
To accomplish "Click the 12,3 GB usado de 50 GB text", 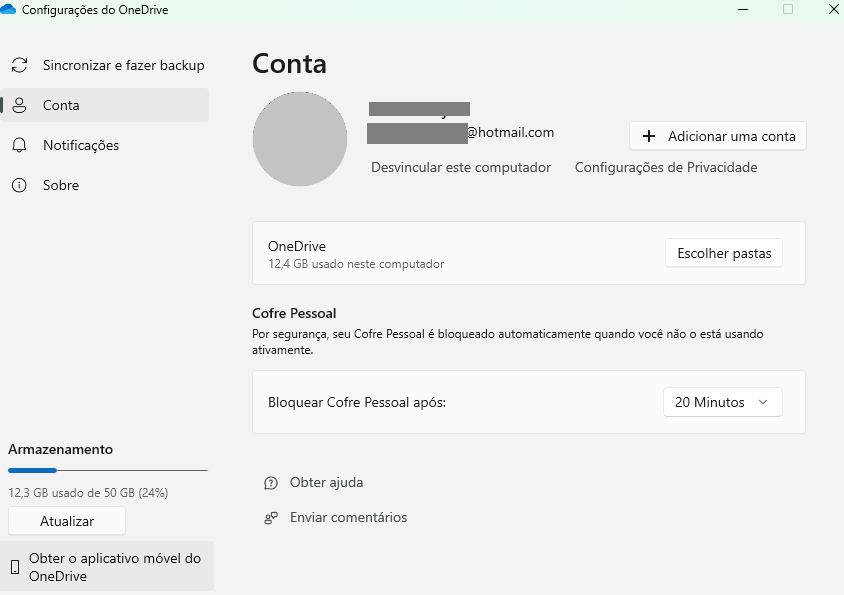I will click(88, 493).
